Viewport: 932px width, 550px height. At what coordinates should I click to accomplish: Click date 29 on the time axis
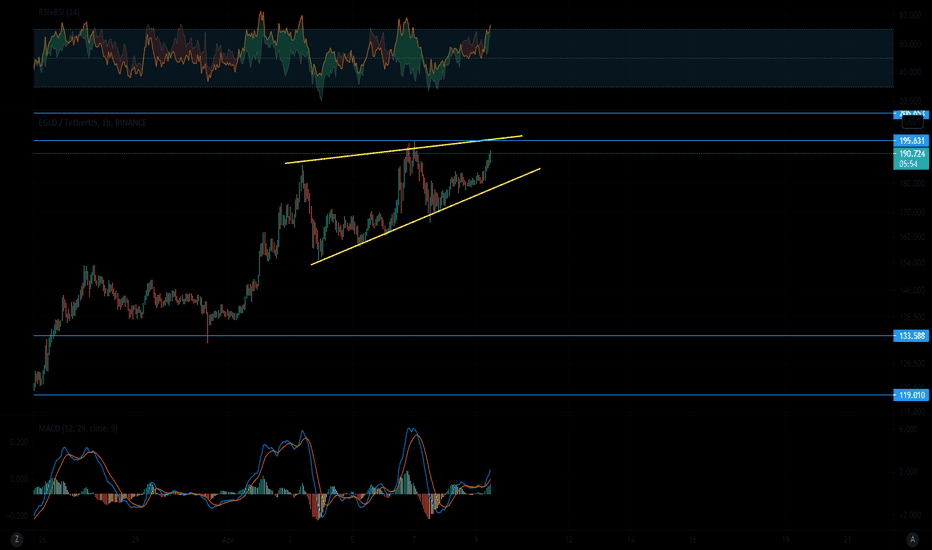click(135, 540)
